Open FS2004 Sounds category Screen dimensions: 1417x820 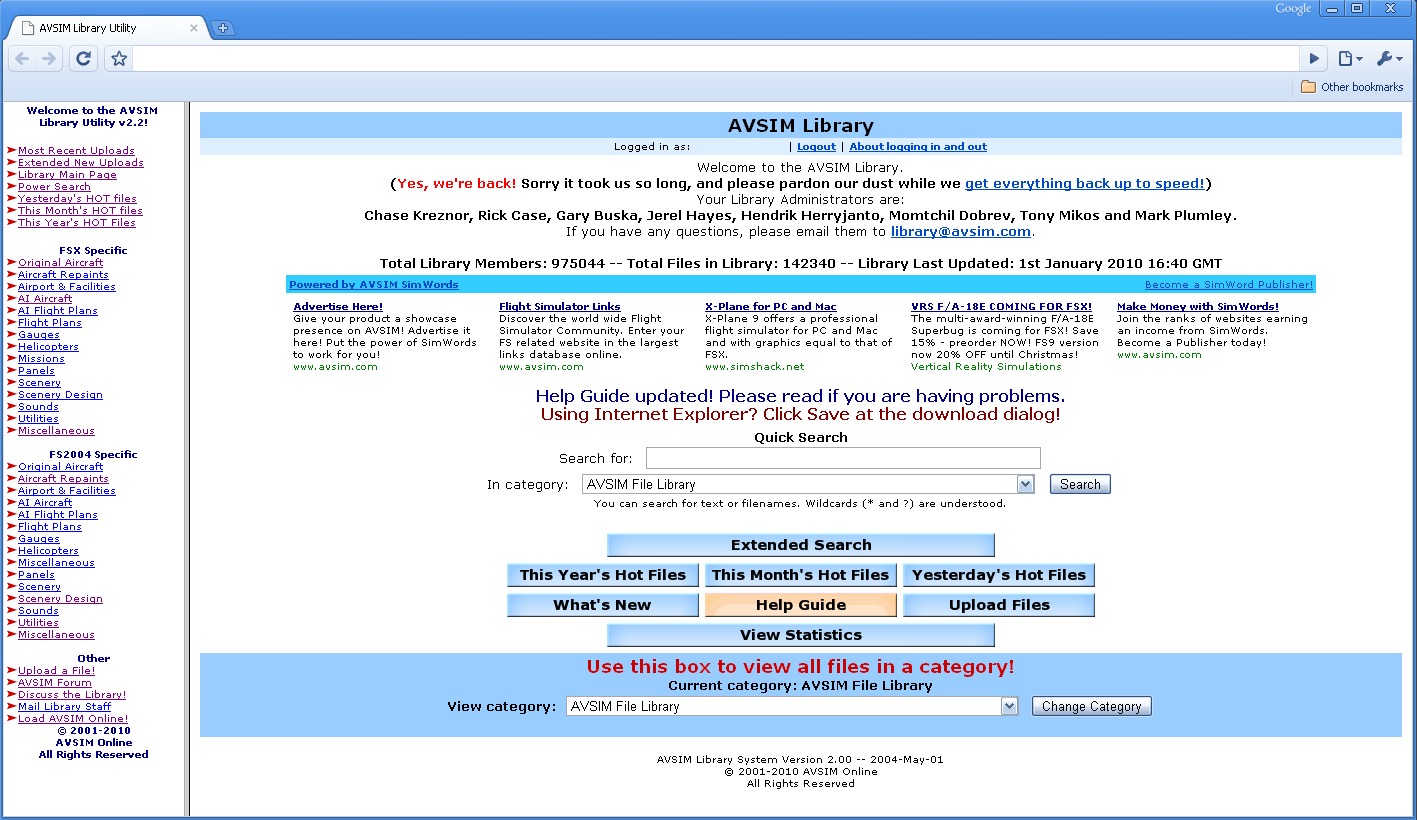pyautogui.click(x=38, y=611)
